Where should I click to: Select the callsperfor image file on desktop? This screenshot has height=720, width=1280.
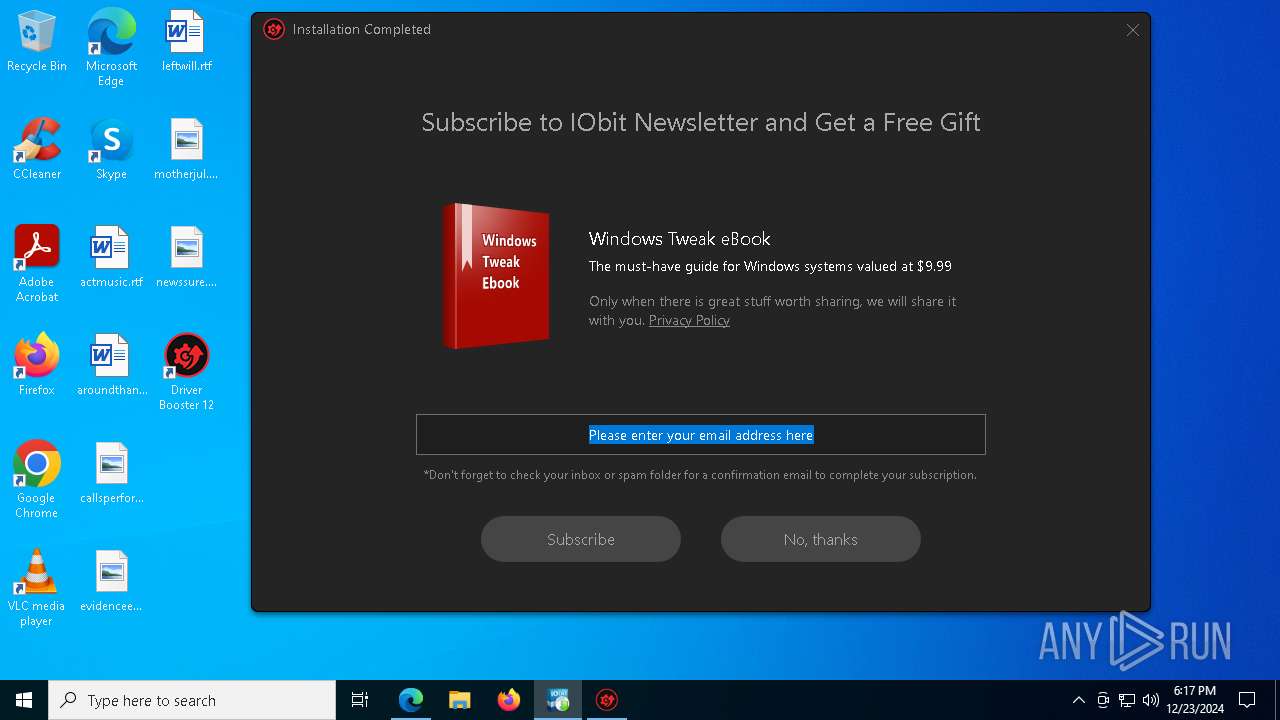pos(111,474)
